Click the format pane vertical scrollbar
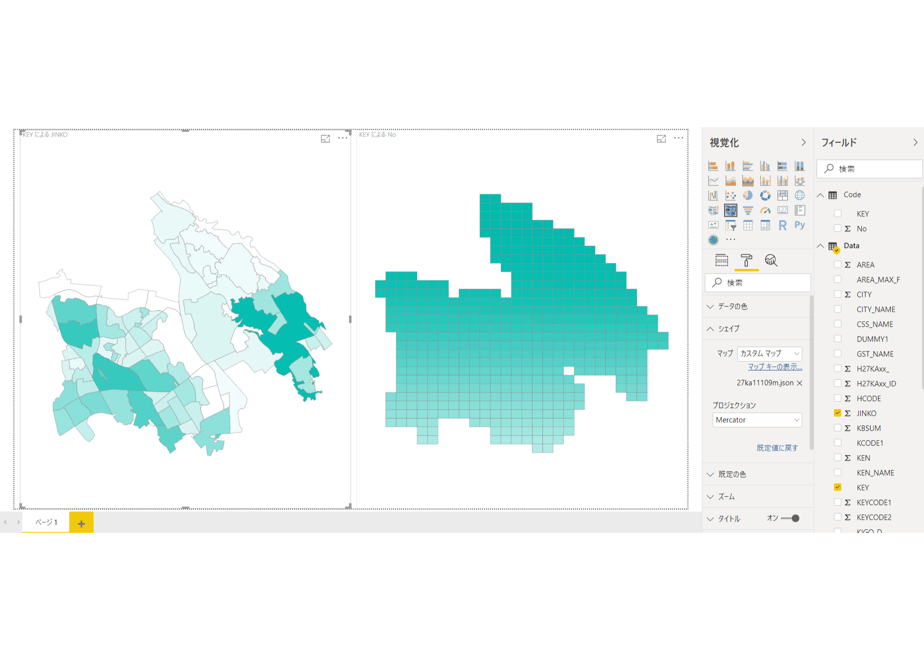 click(x=811, y=371)
